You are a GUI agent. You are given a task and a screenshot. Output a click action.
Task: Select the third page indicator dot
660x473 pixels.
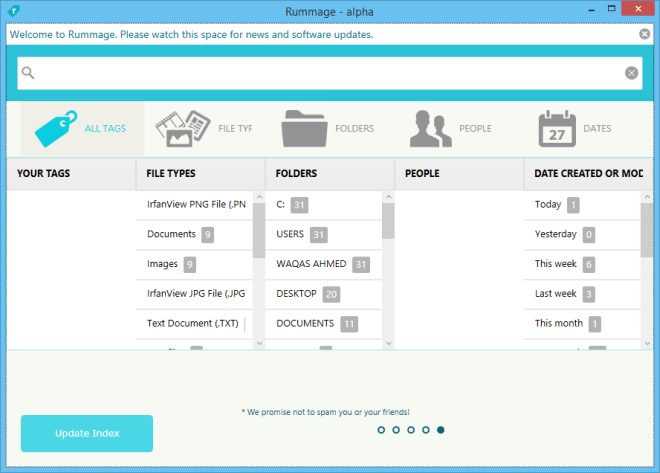point(411,430)
